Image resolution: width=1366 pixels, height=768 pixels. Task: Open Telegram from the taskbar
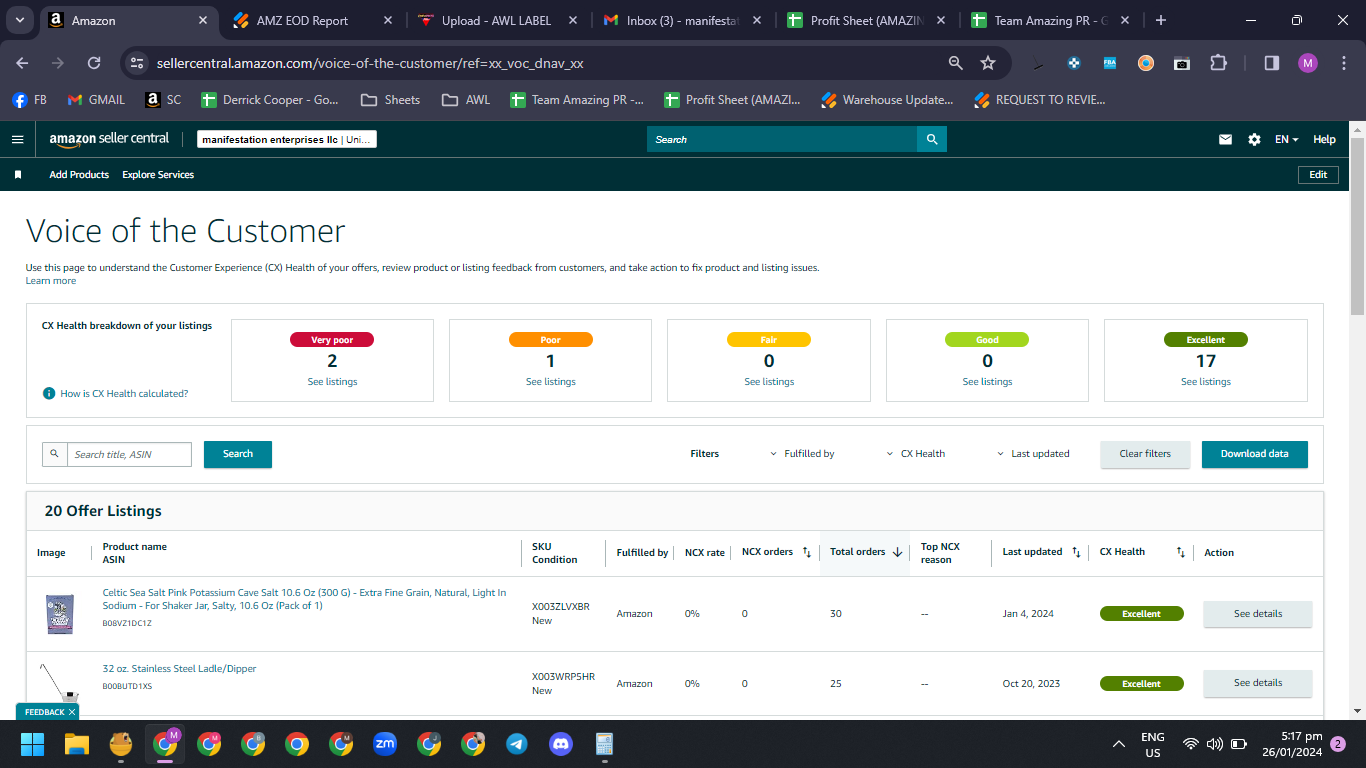pyautogui.click(x=517, y=744)
